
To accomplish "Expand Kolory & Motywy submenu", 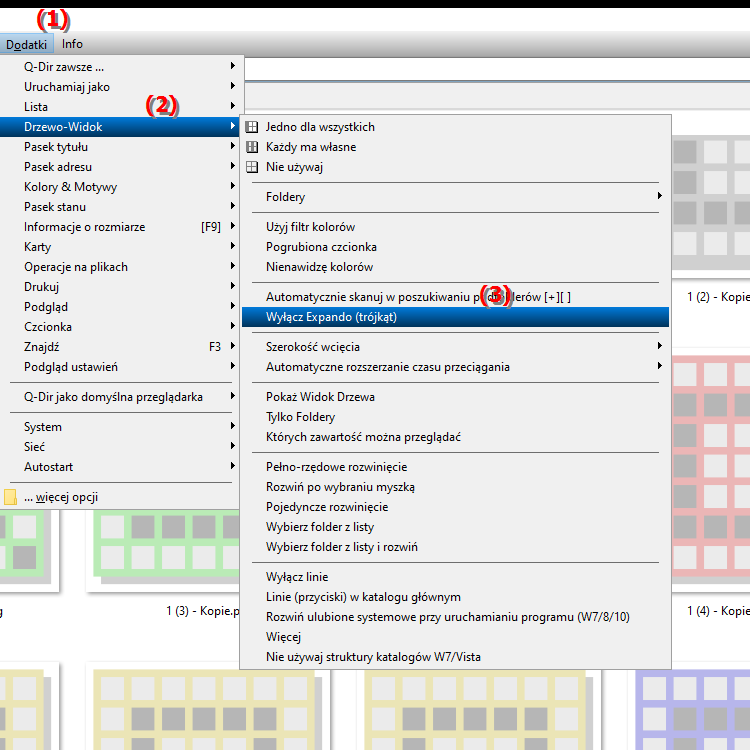I will [120, 187].
